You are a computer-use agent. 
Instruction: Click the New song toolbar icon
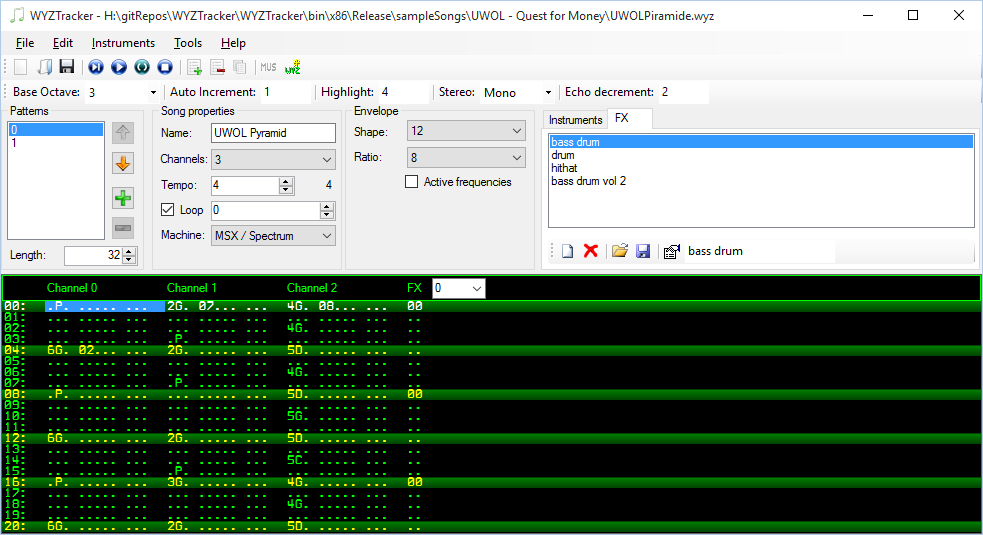(21, 67)
